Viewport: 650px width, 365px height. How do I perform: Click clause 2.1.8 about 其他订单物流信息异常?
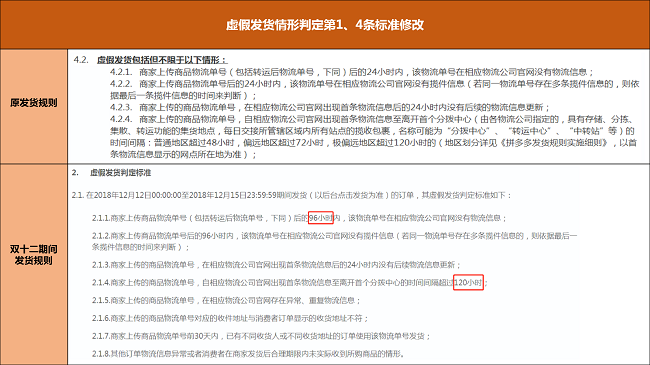[x=248, y=354]
